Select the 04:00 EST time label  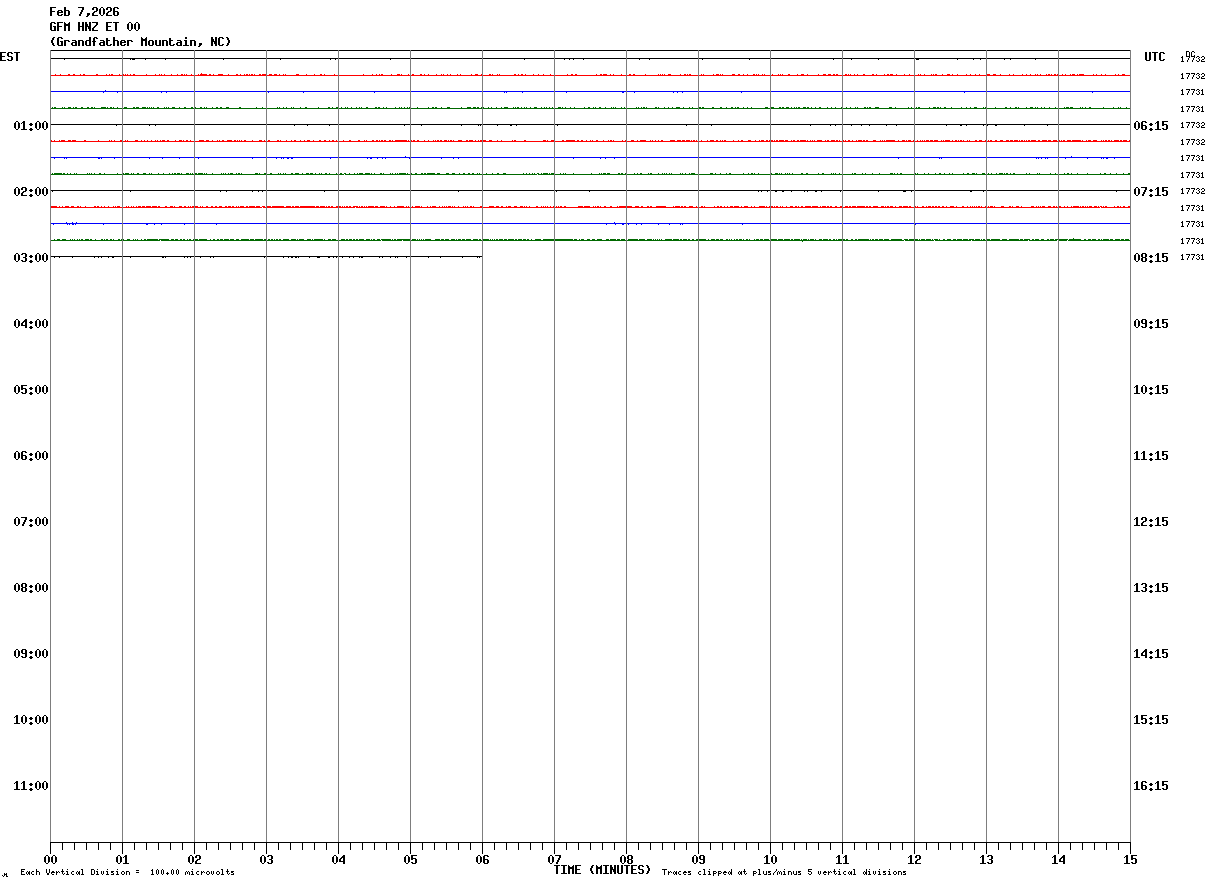31,323
